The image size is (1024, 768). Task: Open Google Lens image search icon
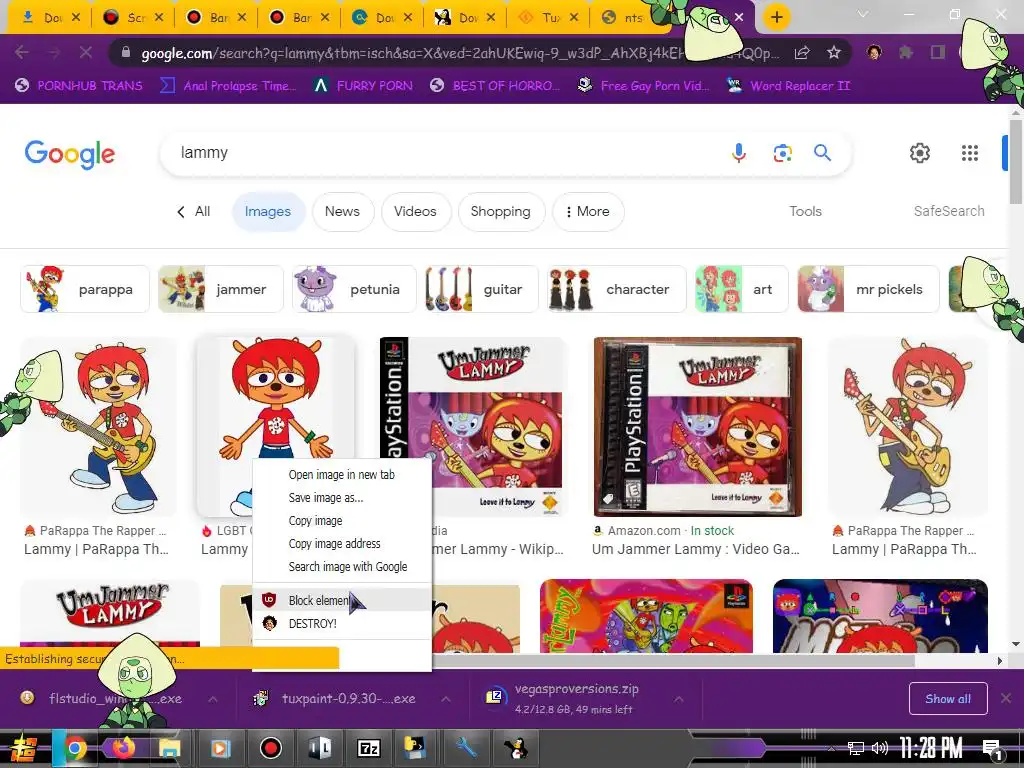click(782, 153)
